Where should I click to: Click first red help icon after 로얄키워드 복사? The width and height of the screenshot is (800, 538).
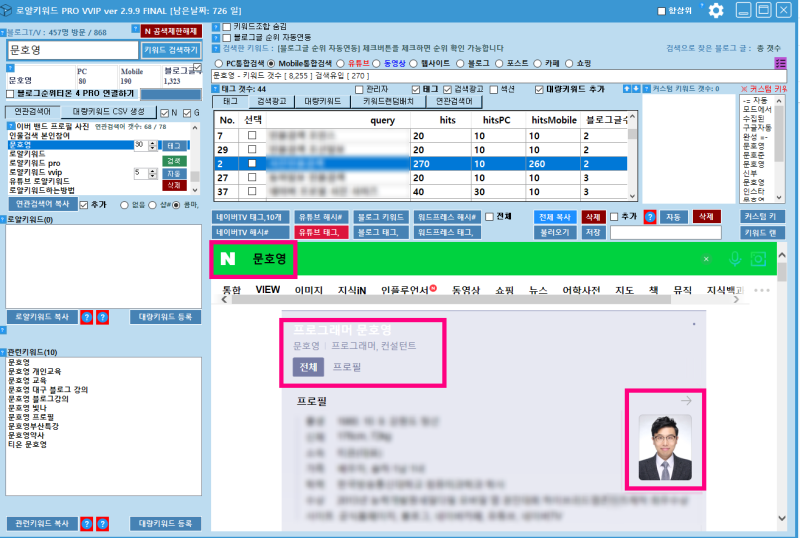point(87,317)
